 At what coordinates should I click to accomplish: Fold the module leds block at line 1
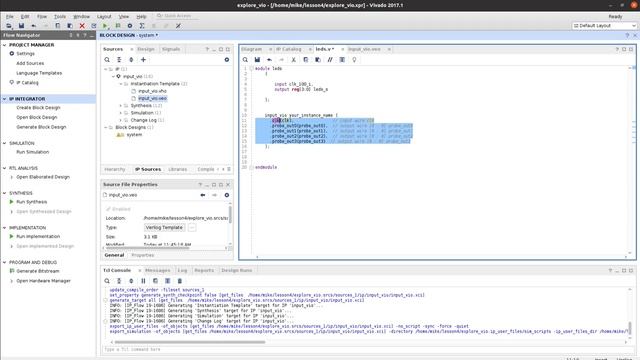point(251,69)
